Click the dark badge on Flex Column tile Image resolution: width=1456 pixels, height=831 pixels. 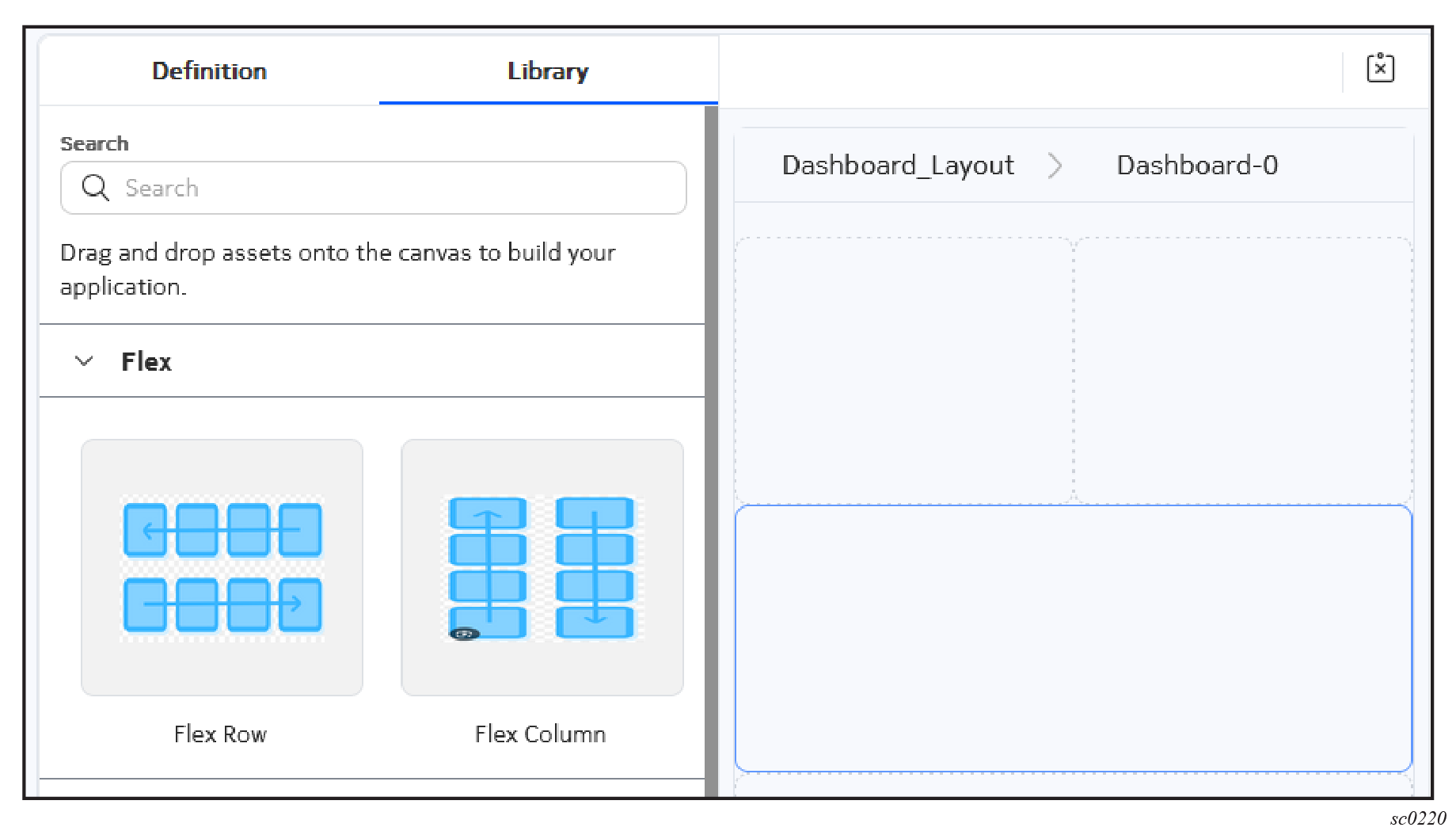coord(465,634)
